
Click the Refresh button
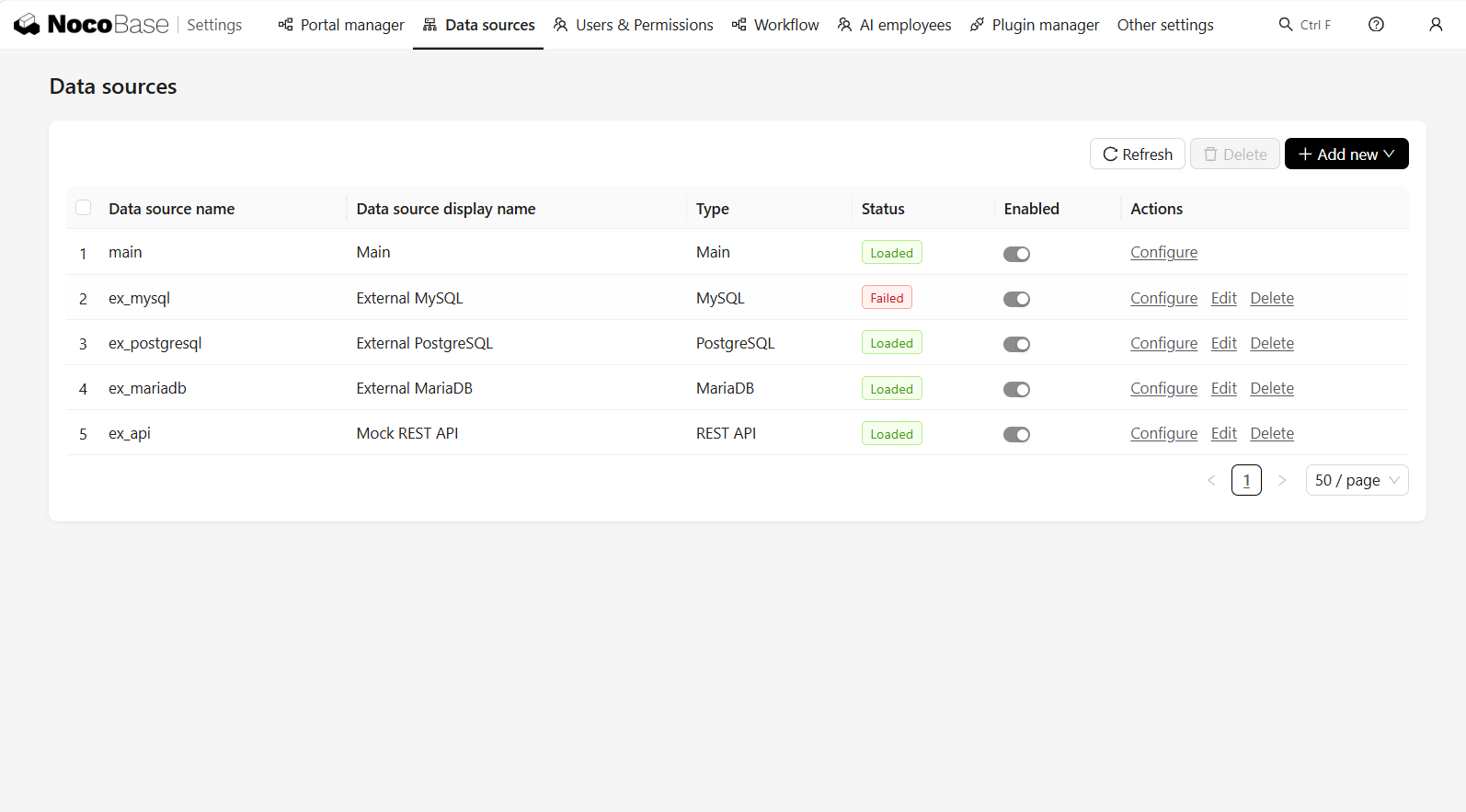pos(1138,154)
